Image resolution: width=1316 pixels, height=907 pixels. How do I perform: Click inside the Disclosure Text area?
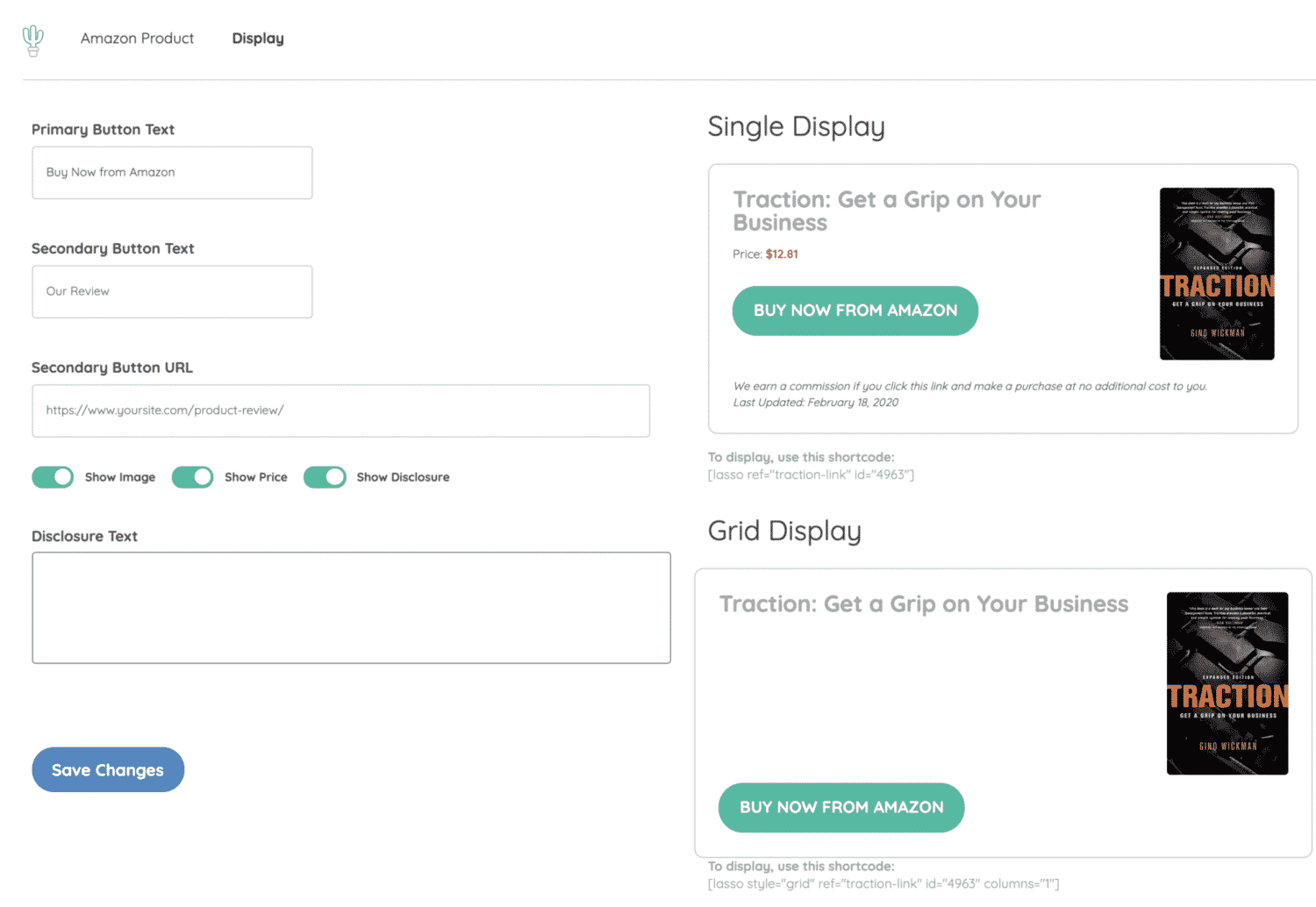coord(351,608)
